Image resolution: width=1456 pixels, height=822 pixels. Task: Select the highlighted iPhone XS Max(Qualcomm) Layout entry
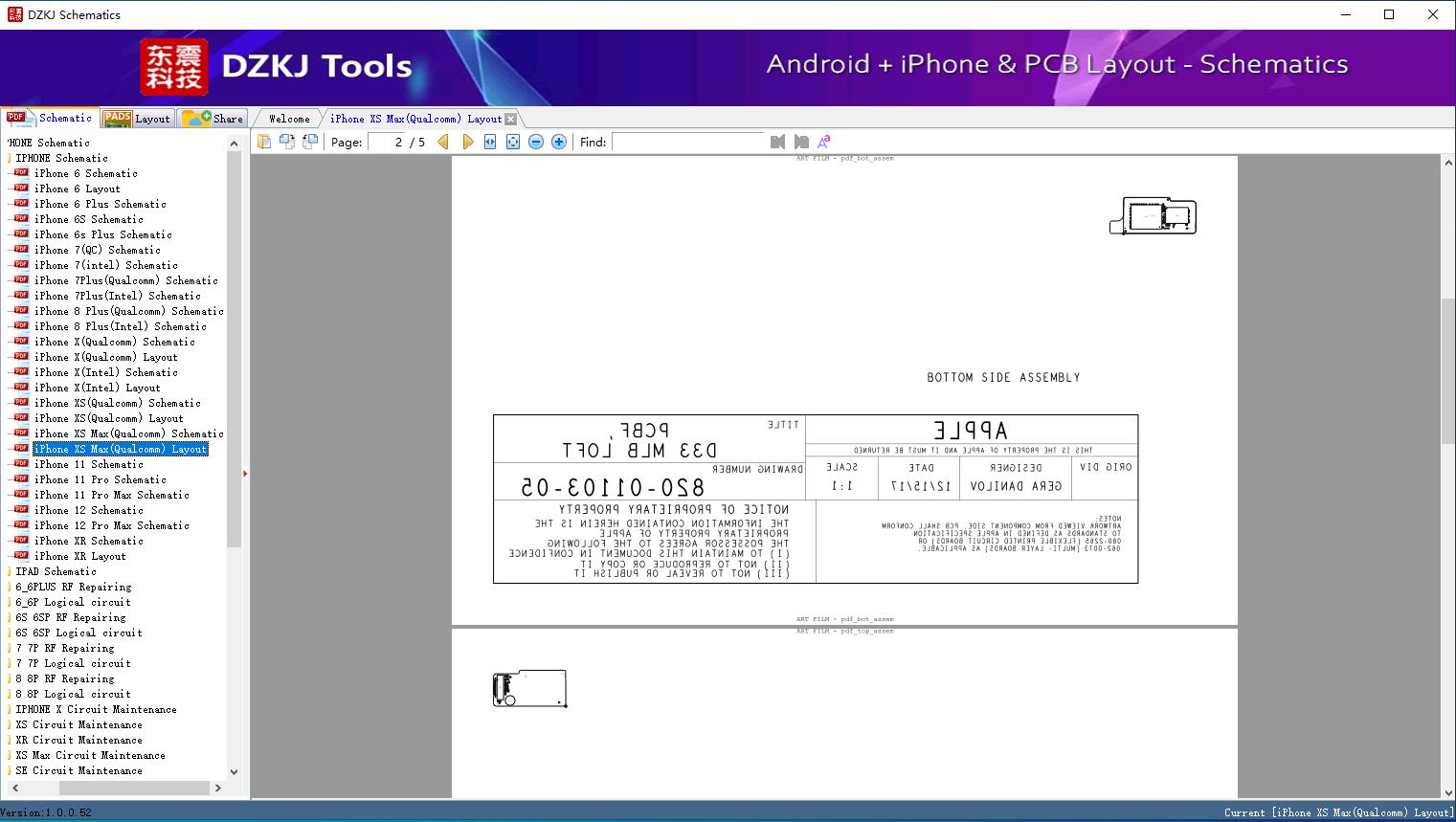[121, 449]
